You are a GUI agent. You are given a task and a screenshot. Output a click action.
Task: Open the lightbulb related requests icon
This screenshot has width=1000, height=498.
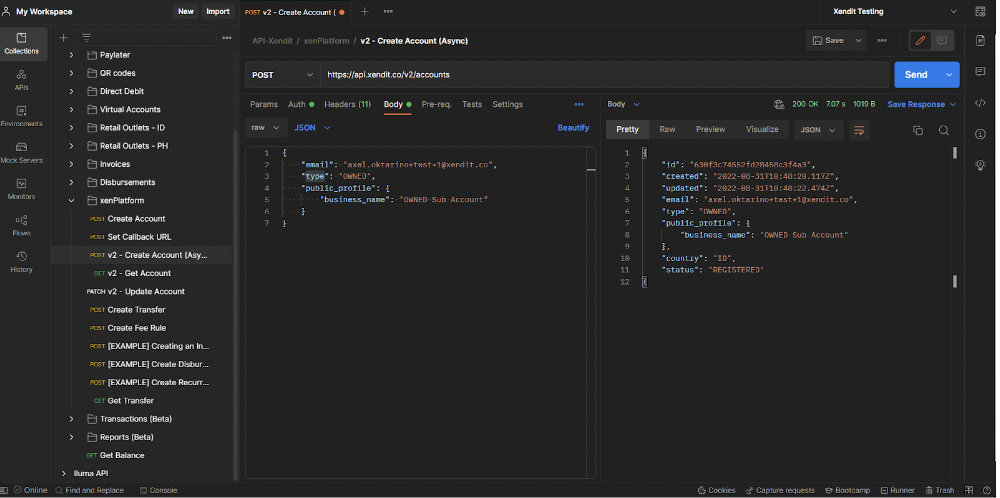pyautogui.click(x=980, y=165)
